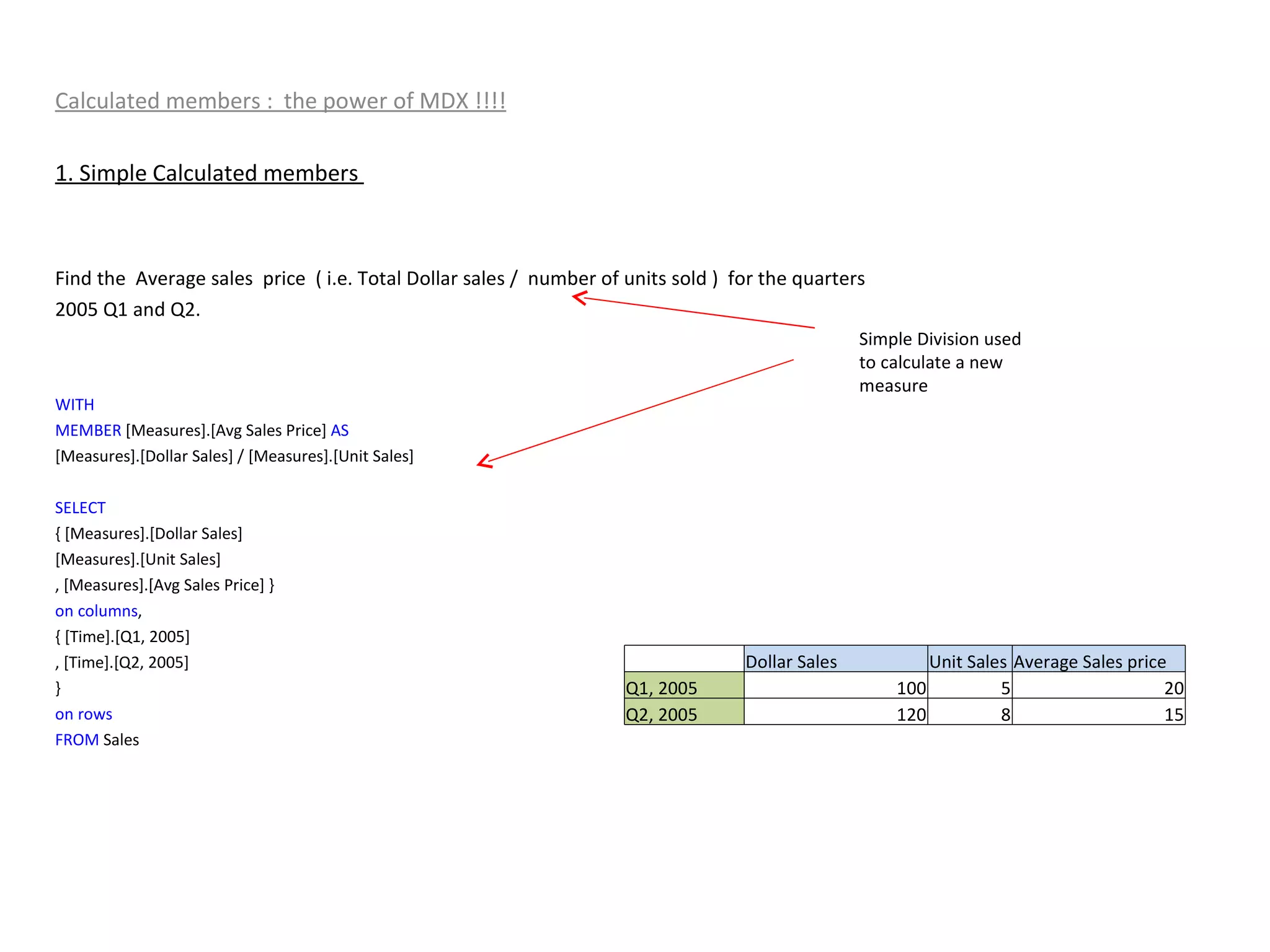Click the '1. Simple Calculated members' heading
Screen dimensions: 1270x952
[209, 174]
